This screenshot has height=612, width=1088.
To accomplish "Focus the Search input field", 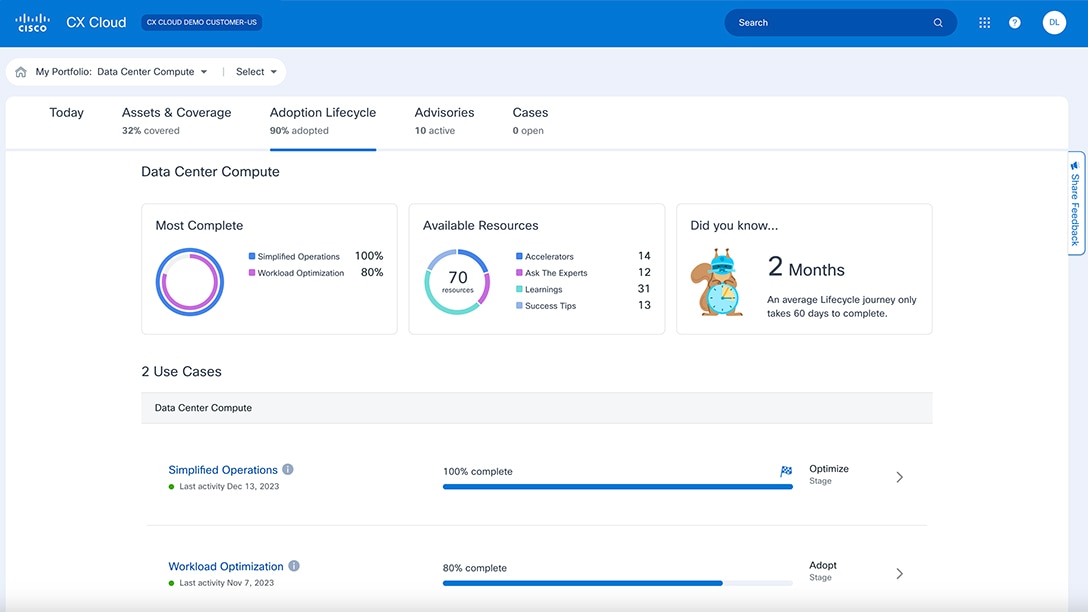I will click(x=840, y=23).
